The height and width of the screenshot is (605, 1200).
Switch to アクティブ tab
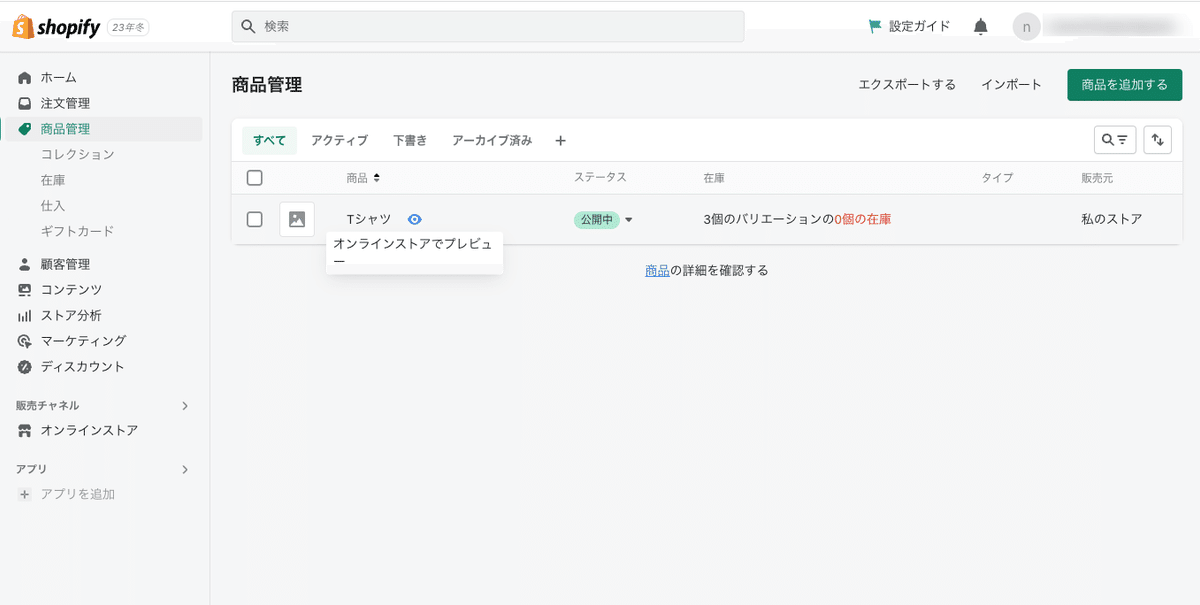[x=339, y=141]
